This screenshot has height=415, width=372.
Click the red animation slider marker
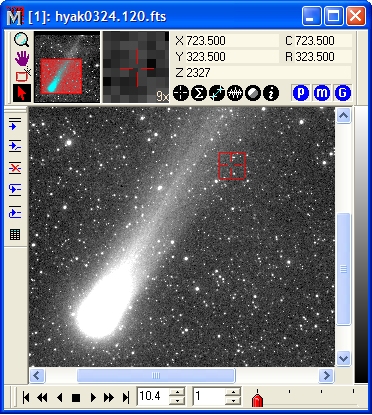coord(257,399)
